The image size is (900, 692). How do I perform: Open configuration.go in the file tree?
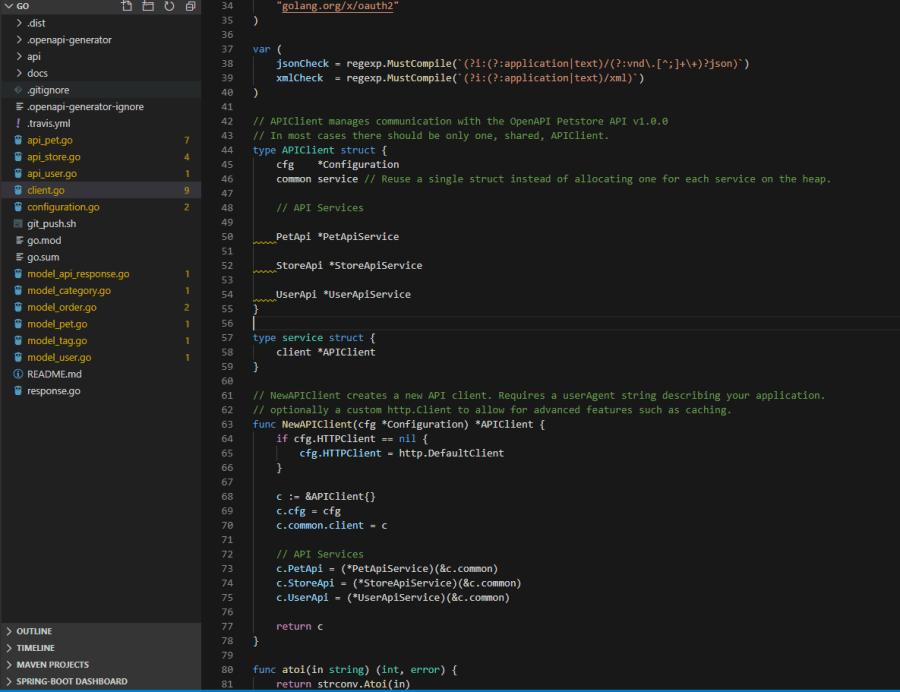[63, 207]
